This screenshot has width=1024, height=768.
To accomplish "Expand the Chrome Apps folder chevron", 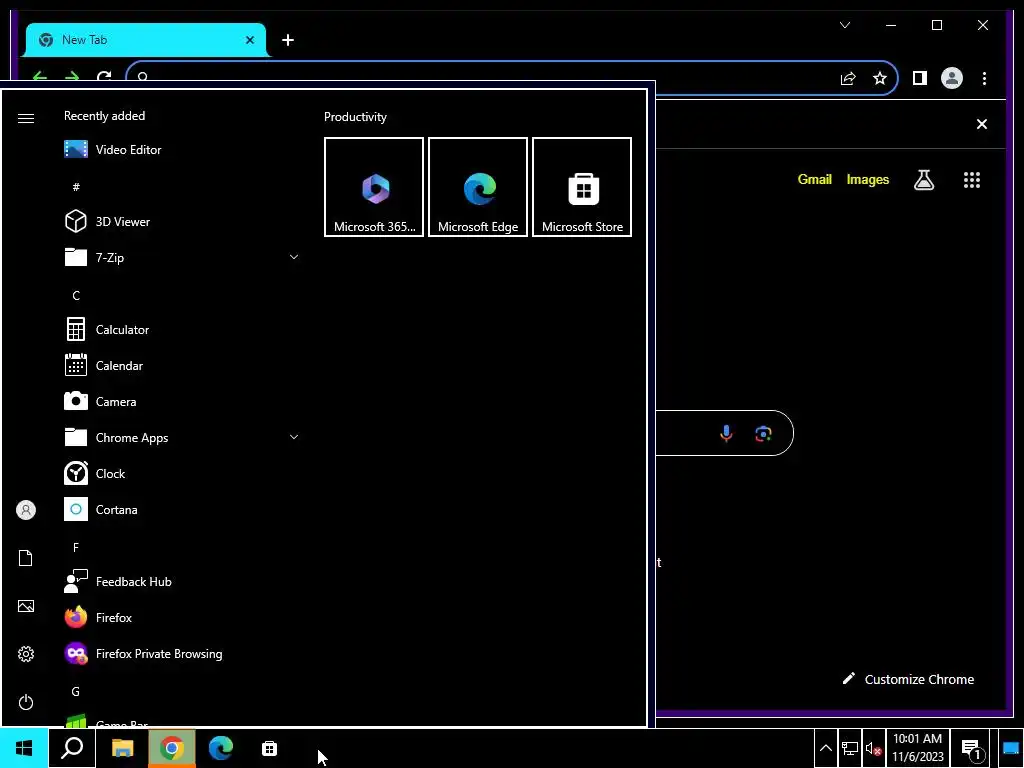I will pos(294,438).
